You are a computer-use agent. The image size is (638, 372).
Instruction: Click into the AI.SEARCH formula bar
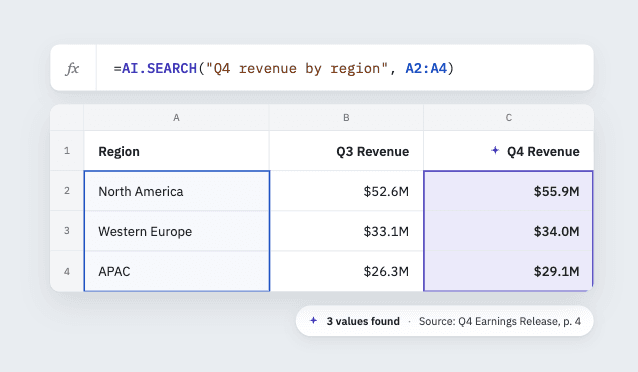click(345, 68)
